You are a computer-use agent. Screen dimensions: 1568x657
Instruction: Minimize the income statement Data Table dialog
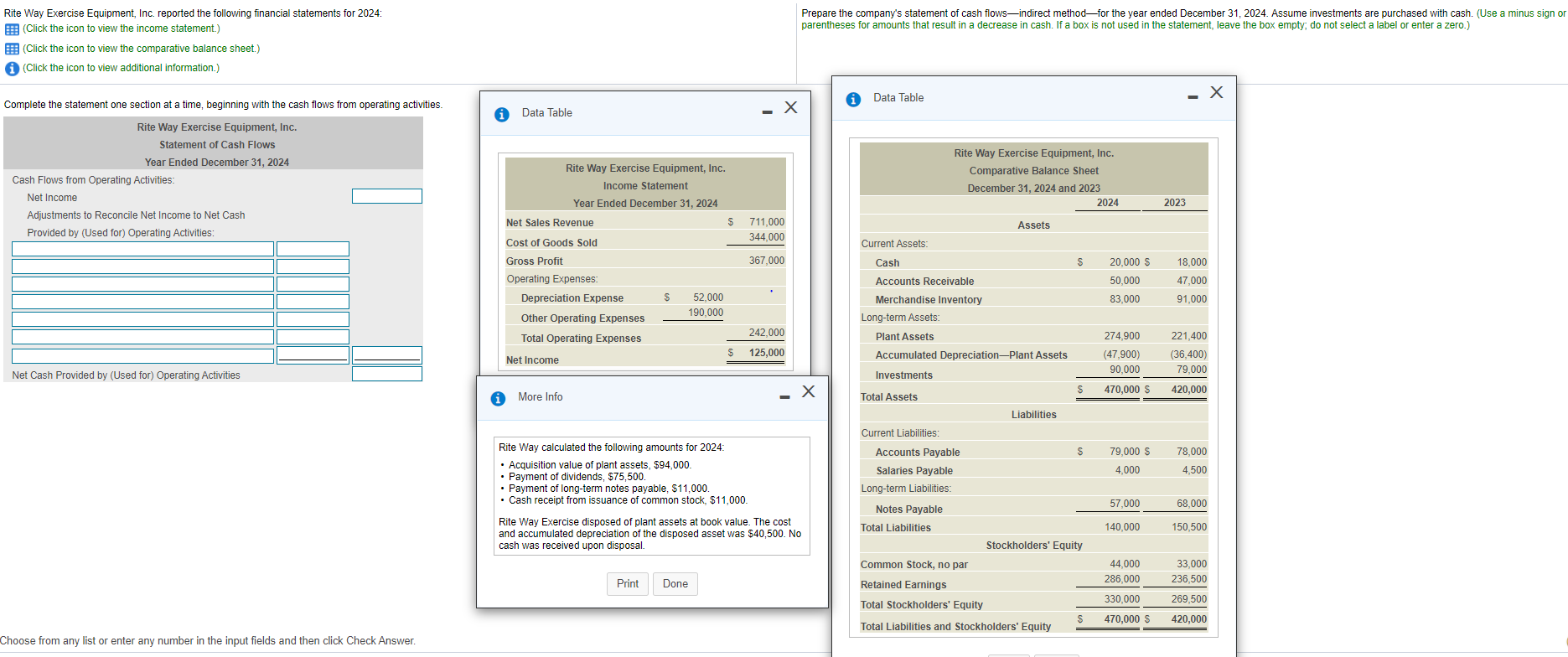click(x=767, y=112)
